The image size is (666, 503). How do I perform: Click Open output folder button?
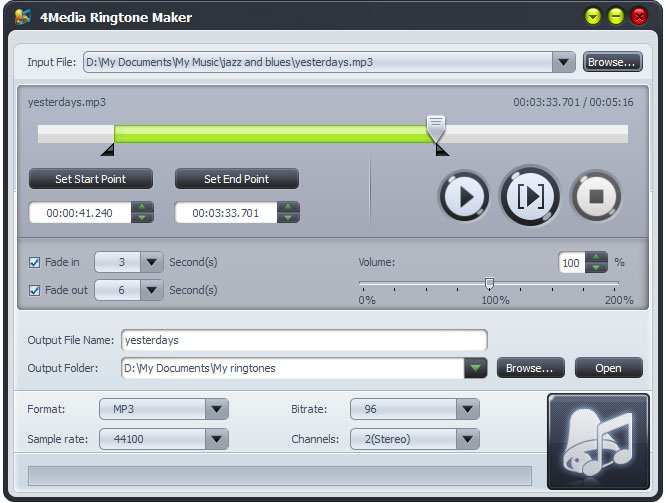coord(609,368)
